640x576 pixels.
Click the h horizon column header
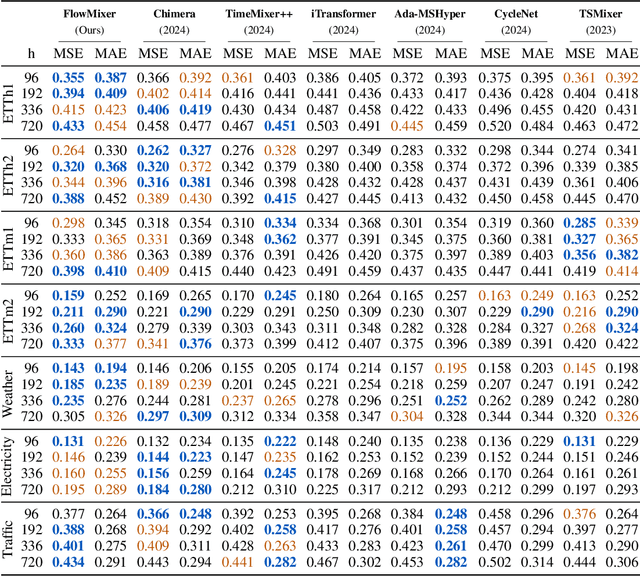point(31,53)
